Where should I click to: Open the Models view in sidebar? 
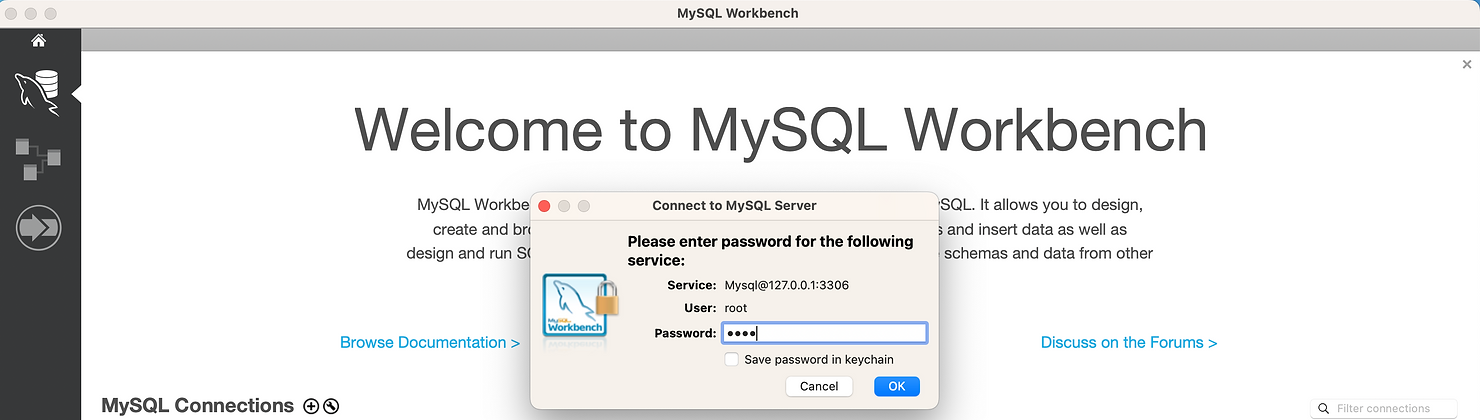[38, 160]
